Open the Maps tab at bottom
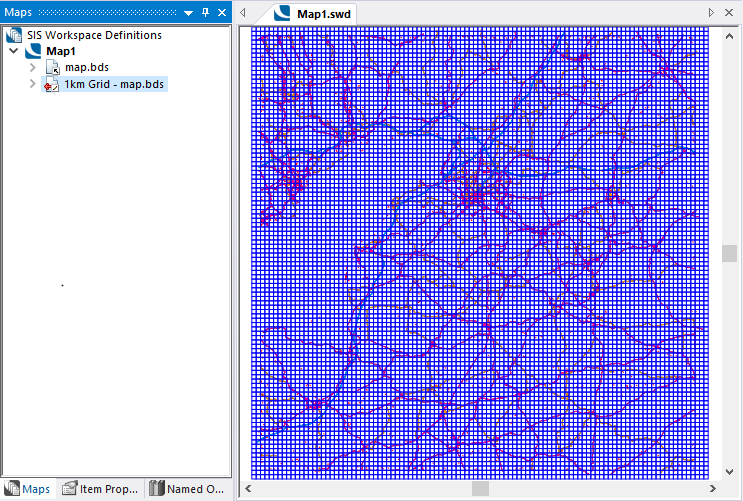Viewport: 743px width, 501px height. click(28, 489)
